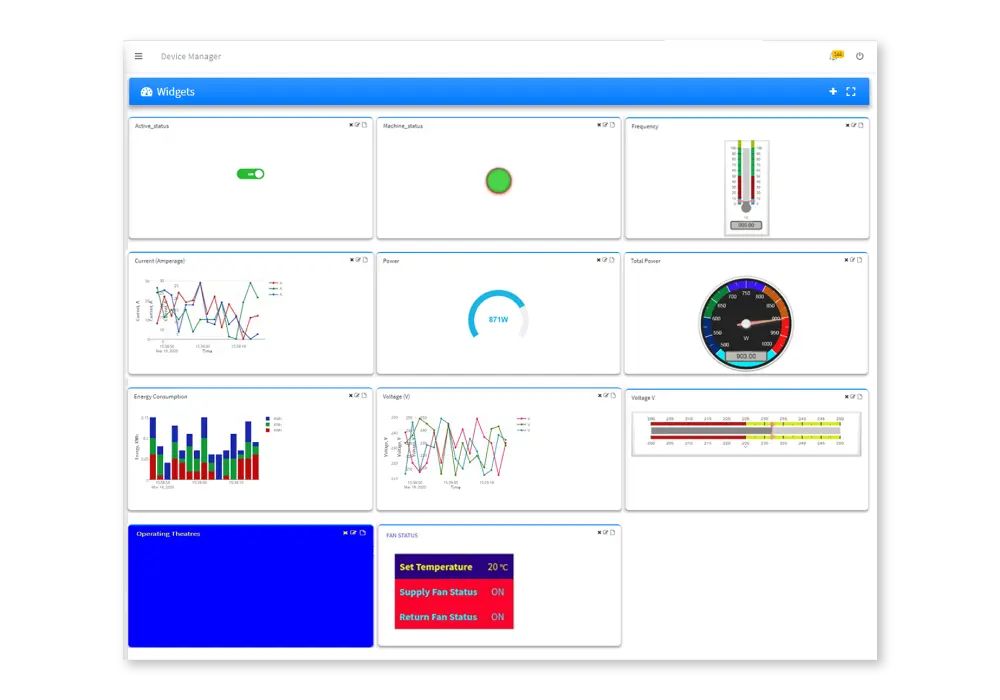Select the Device Manager title in the header

coord(191,56)
